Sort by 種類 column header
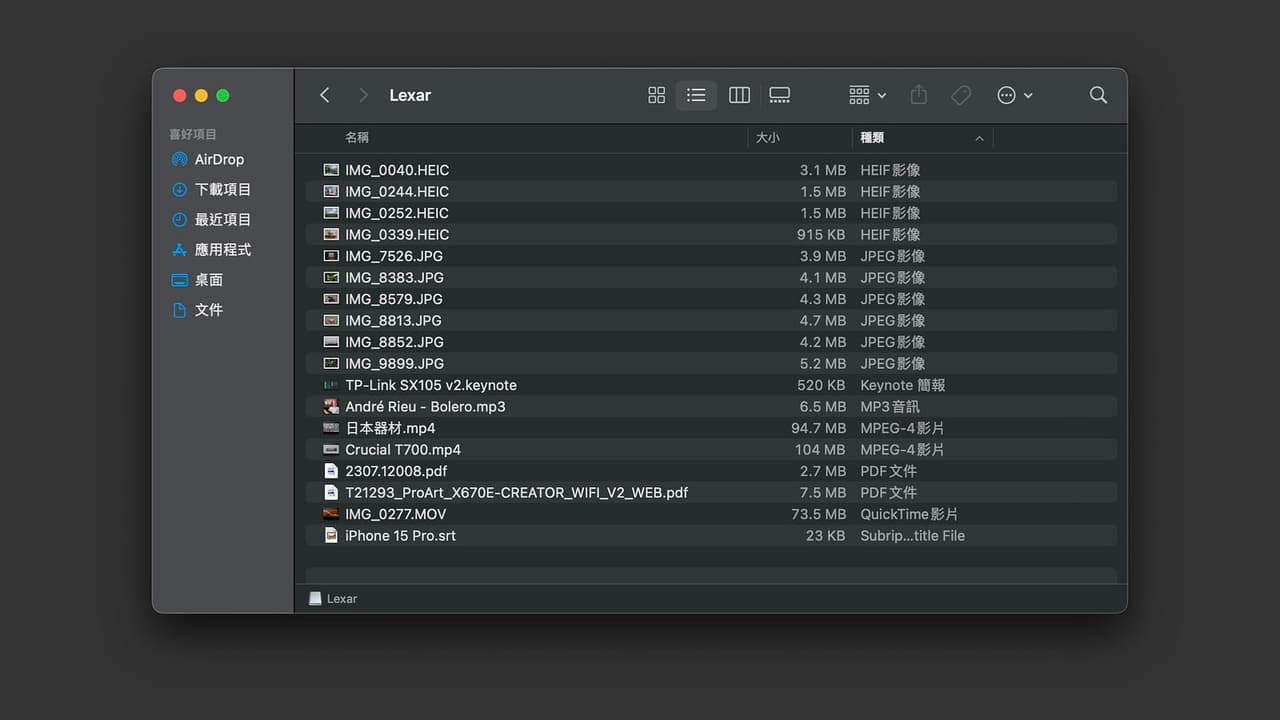This screenshot has width=1280, height=720. [872, 138]
